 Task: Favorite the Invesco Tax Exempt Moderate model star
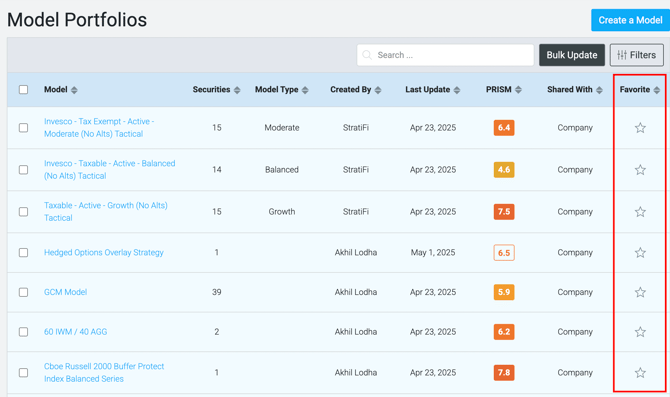[x=640, y=128]
